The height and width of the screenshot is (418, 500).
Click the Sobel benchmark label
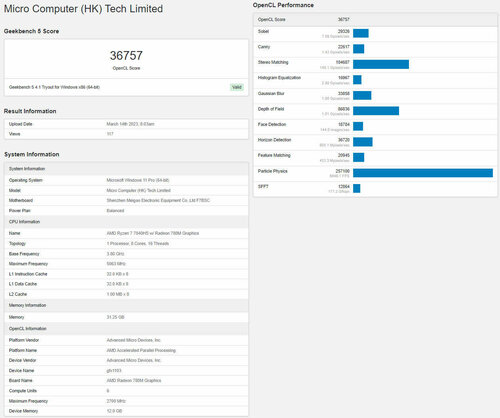pyautogui.click(x=263, y=31)
